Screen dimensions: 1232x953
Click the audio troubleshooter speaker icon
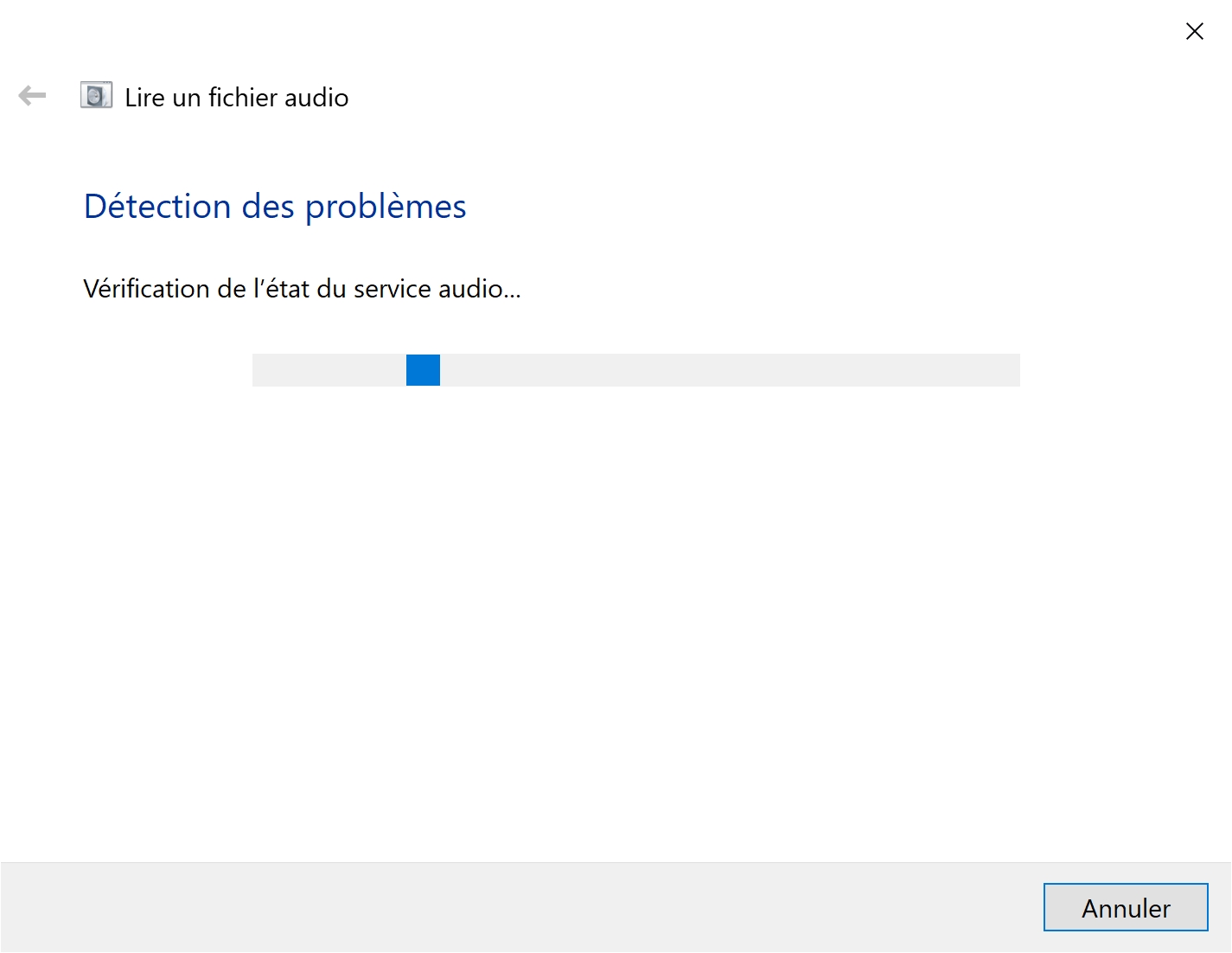pyautogui.click(x=96, y=95)
